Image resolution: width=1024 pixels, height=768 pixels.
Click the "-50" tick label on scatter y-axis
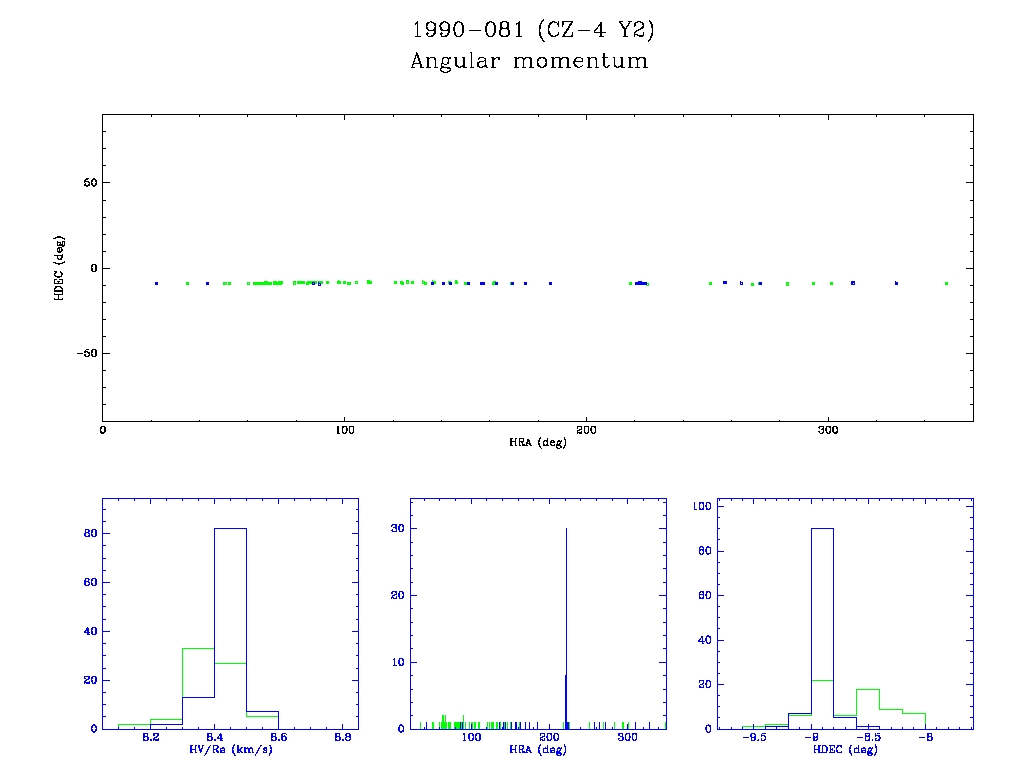pyautogui.click(x=85, y=353)
